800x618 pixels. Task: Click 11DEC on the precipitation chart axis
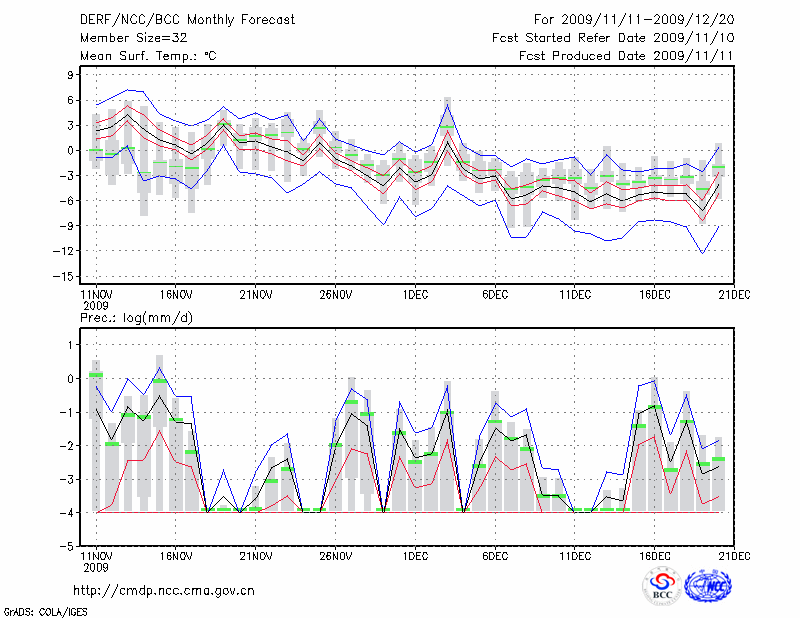(x=574, y=556)
